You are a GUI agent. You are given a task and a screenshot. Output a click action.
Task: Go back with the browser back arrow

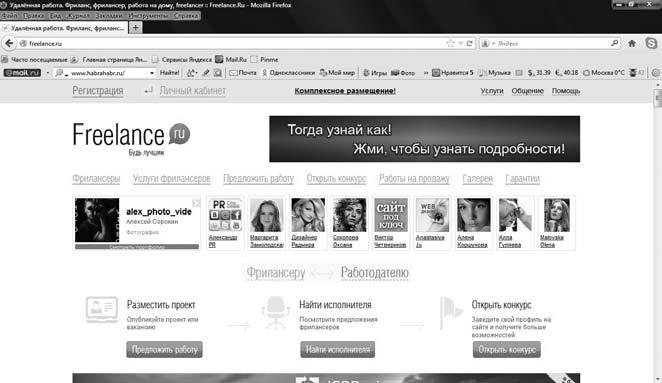click(9, 43)
